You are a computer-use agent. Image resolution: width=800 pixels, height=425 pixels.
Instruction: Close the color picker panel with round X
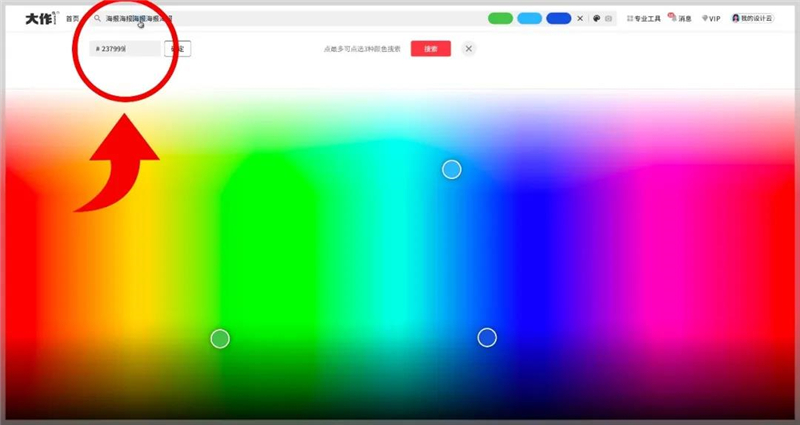[x=469, y=48]
